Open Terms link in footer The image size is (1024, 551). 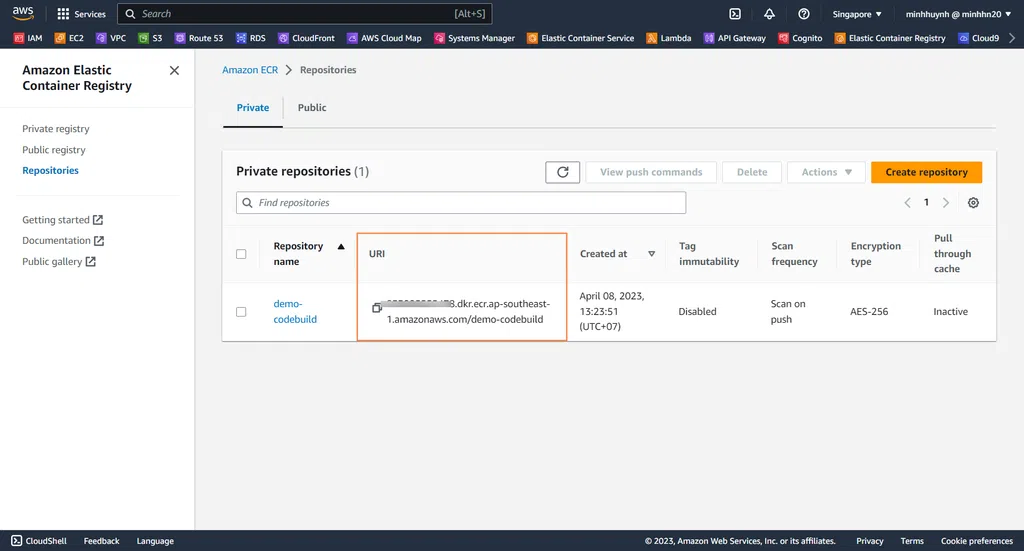(x=912, y=541)
